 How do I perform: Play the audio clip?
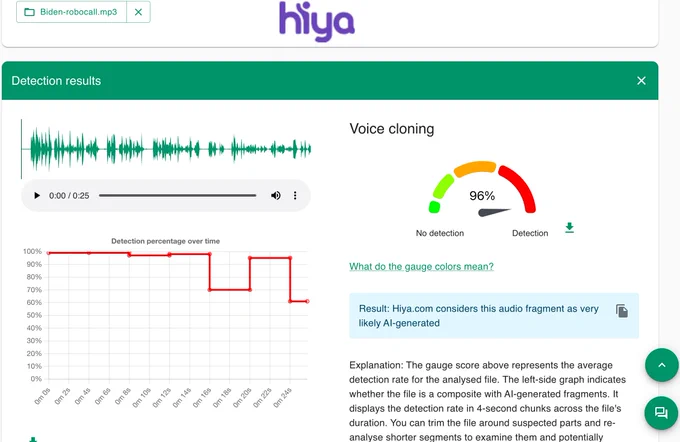pyautogui.click(x=37, y=196)
